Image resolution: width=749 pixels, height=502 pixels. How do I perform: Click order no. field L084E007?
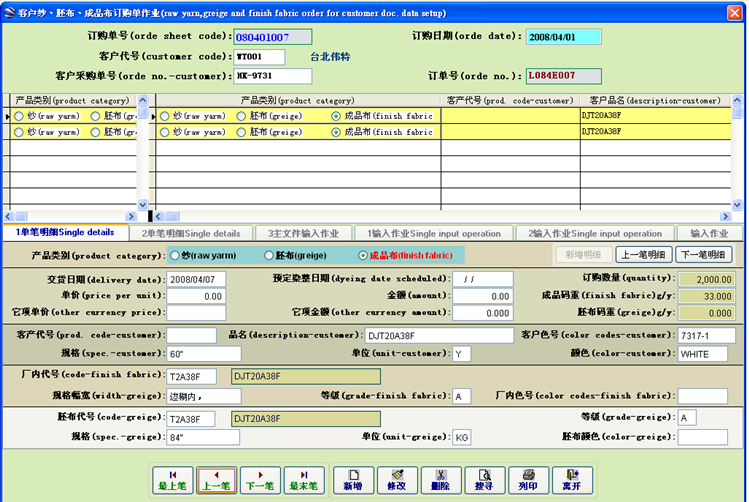point(564,76)
